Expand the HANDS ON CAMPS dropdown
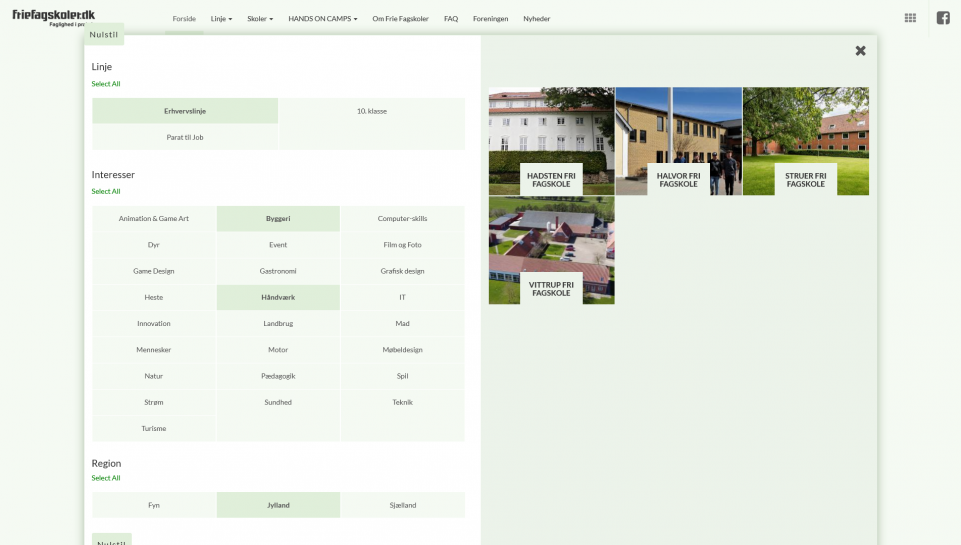 [322, 19]
